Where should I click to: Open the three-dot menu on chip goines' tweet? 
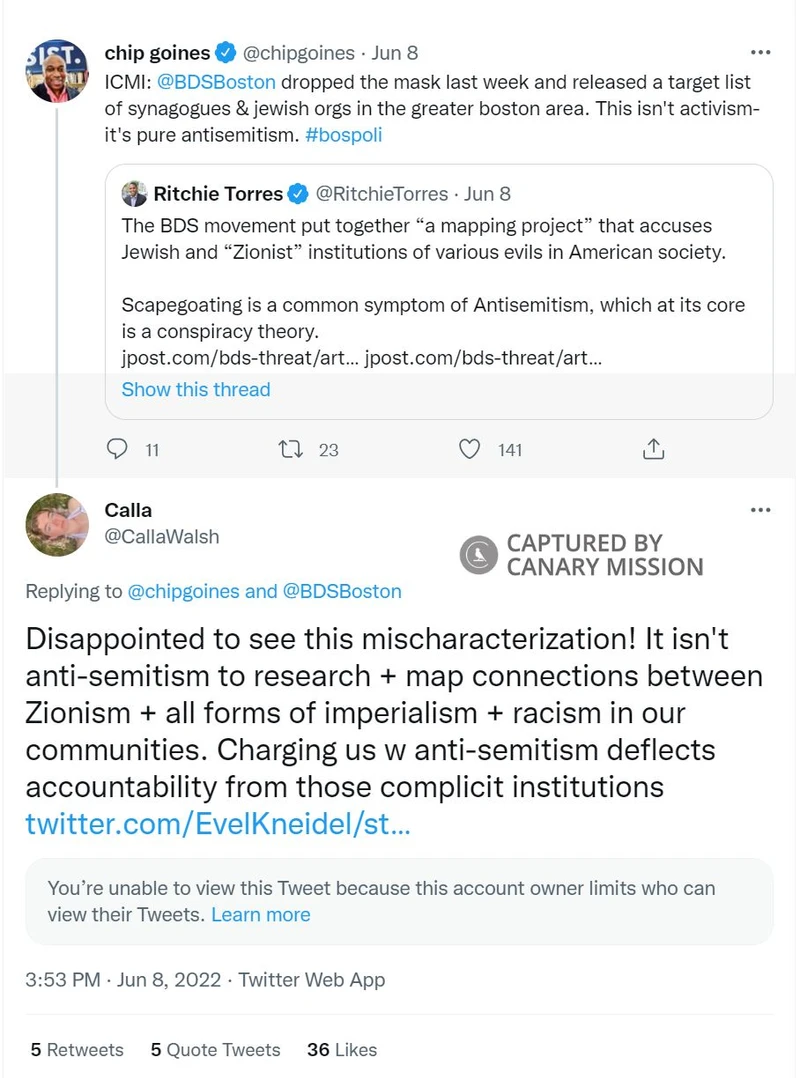pos(760,52)
